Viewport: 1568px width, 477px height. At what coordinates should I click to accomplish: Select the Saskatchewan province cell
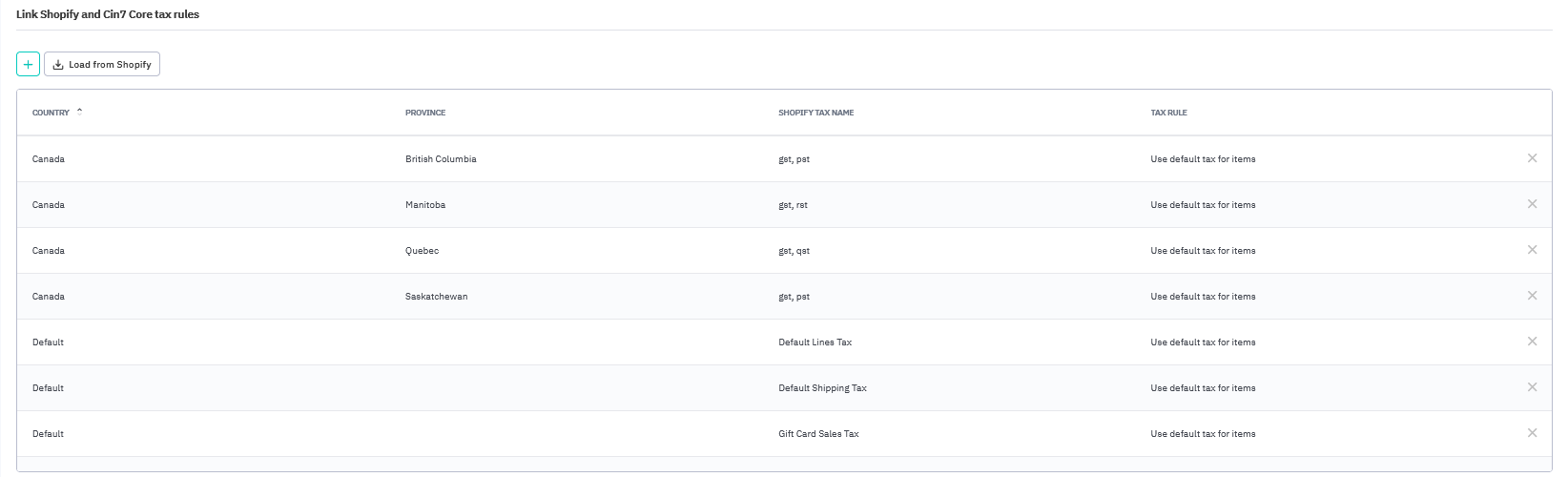click(436, 297)
